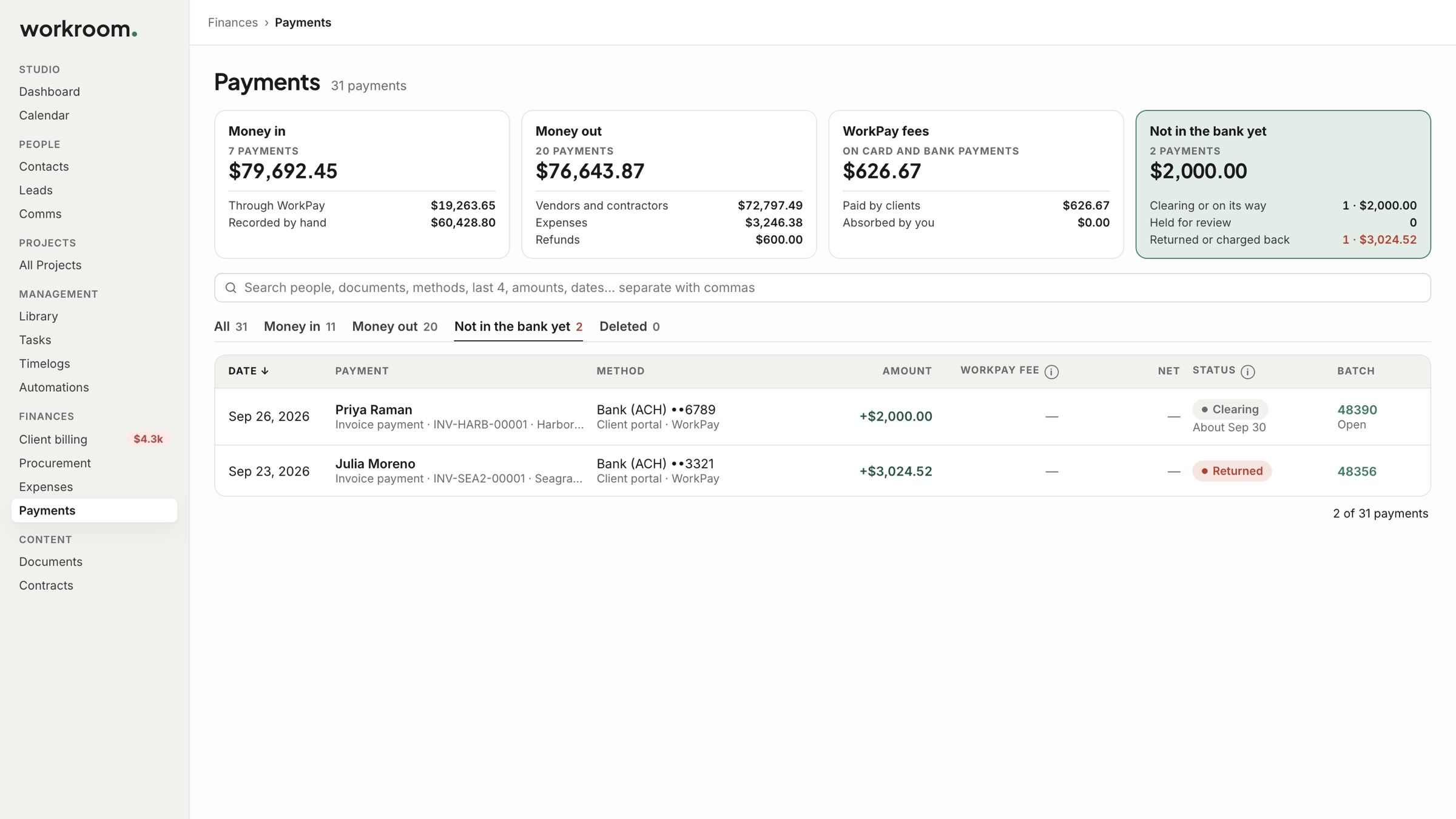Open Documents in the sidebar
This screenshot has width=1456, height=819.
50,562
